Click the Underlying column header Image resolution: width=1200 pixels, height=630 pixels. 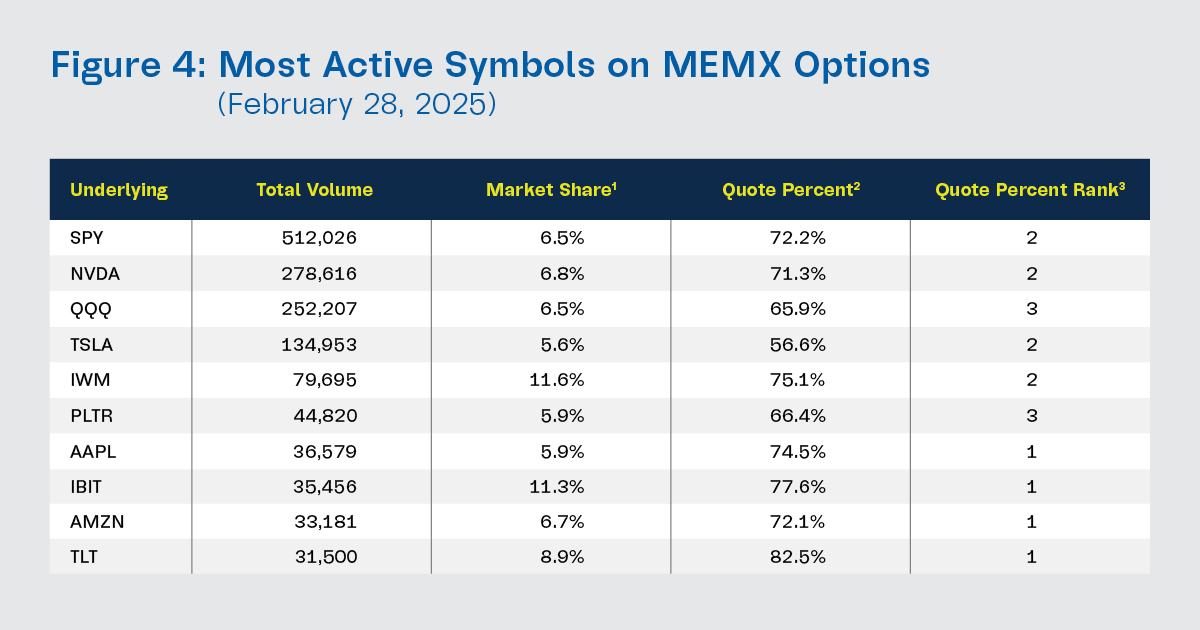tap(118, 189)
